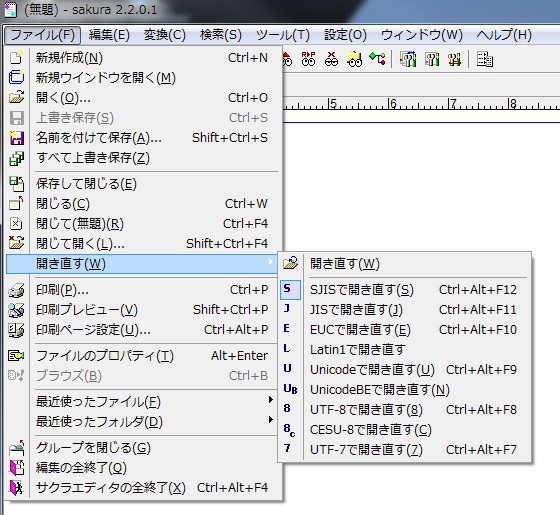Click the save all icon beside すべて上書き保存(Z)
560x515 pixels.
pyautogui.click(x=16, y=158)
